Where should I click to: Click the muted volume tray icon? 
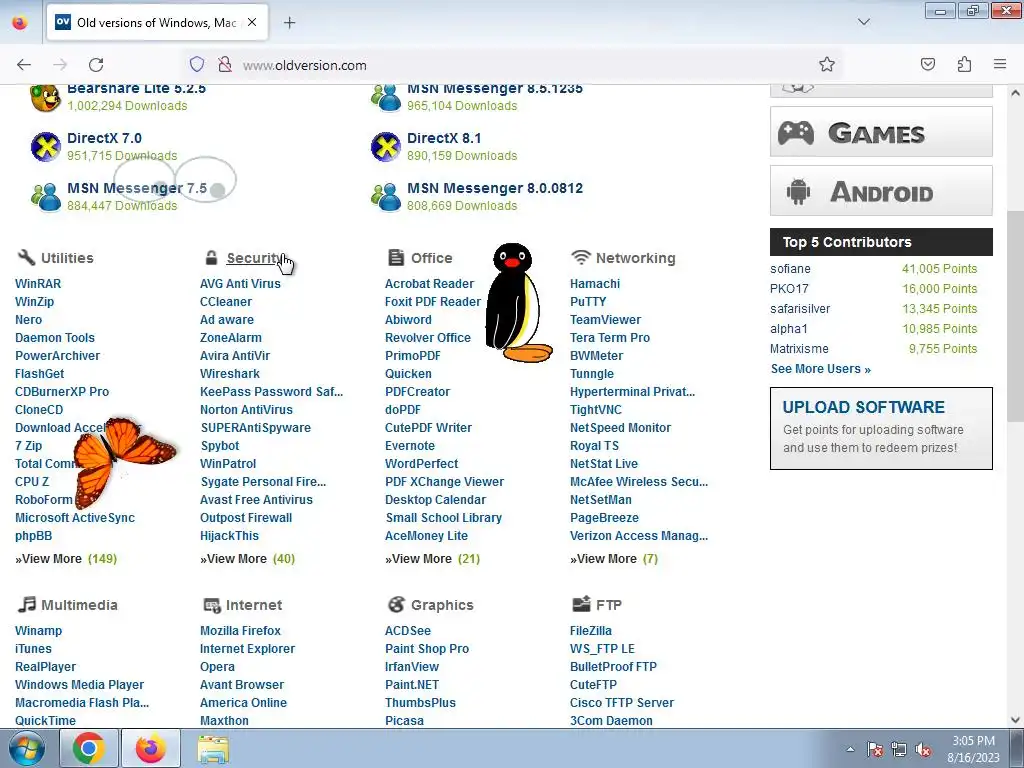923,750
